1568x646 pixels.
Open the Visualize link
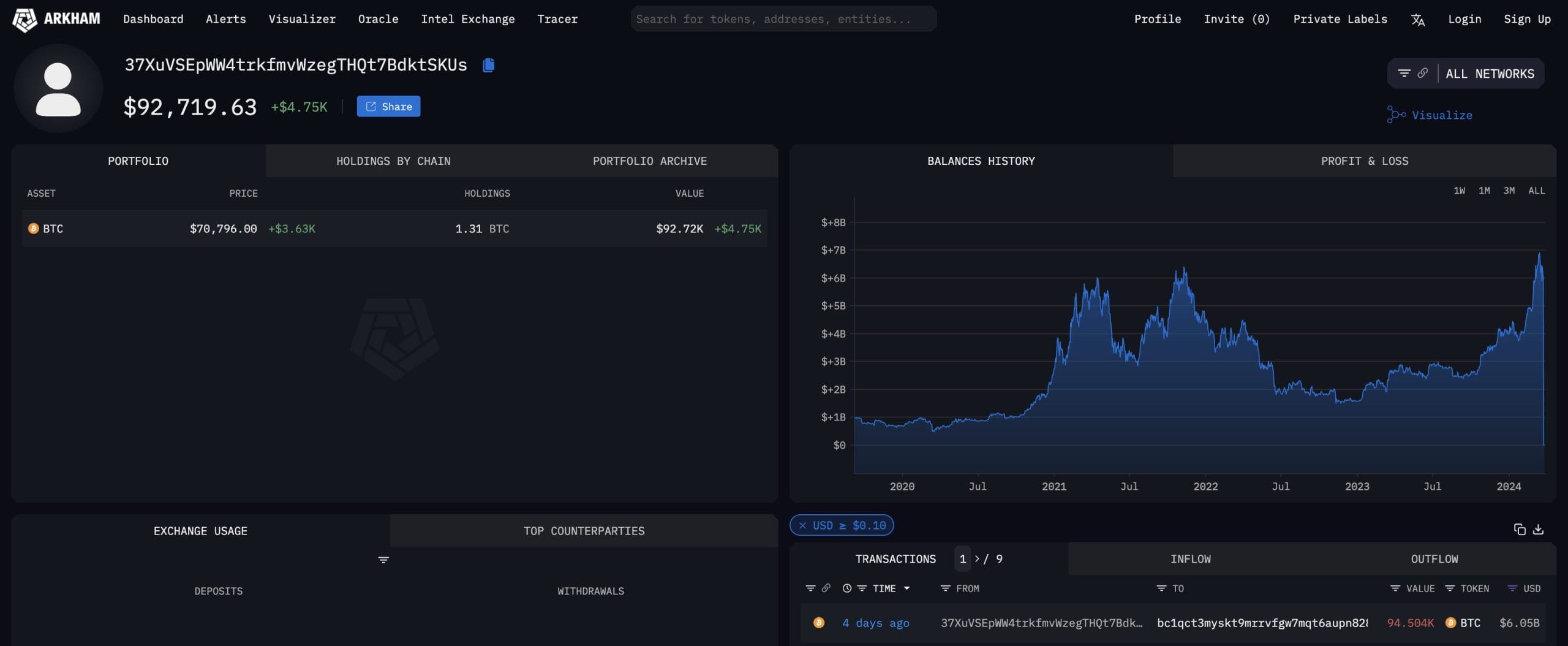pyautogui.click(x=1439, y=115)
